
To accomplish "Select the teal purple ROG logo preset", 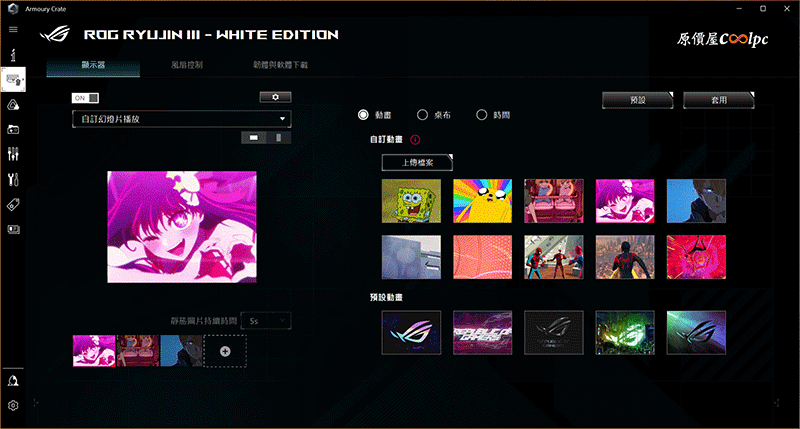I will 696,333.
